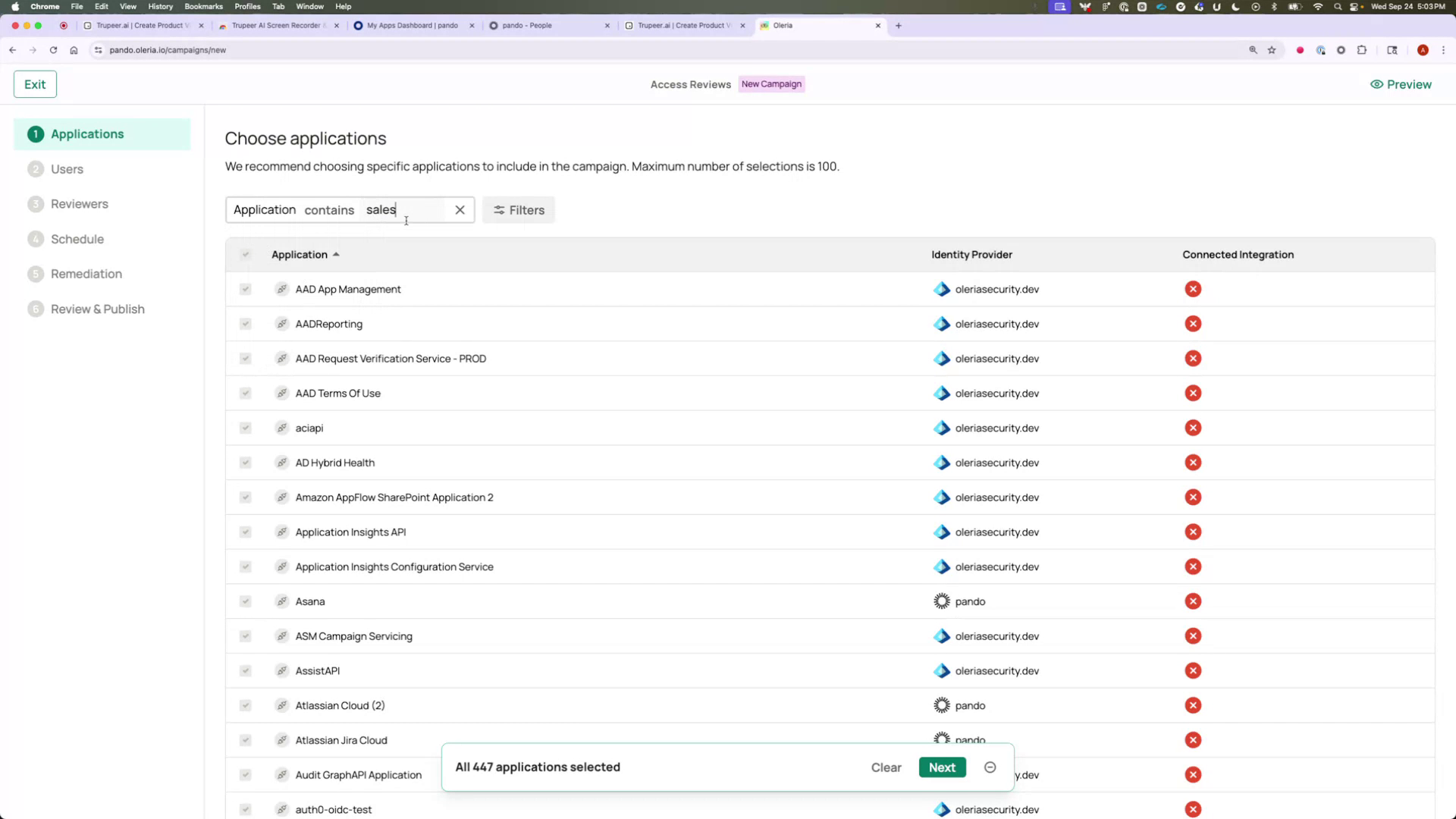Screen dimensions: 1456x819
Task: Click the pando identity provider icon for Atlassian Jira Cloud
Action: [x=942, y=739]
